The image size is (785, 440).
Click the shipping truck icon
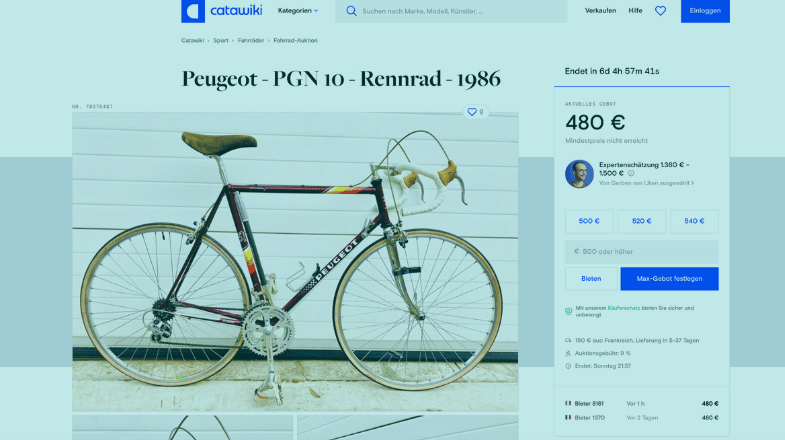(568, 340)
